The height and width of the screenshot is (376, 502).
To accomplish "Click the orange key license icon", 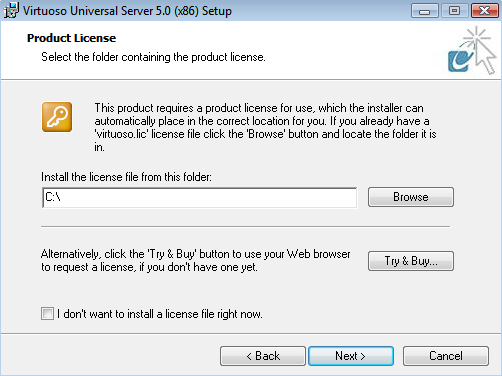I will coord(57,117).
